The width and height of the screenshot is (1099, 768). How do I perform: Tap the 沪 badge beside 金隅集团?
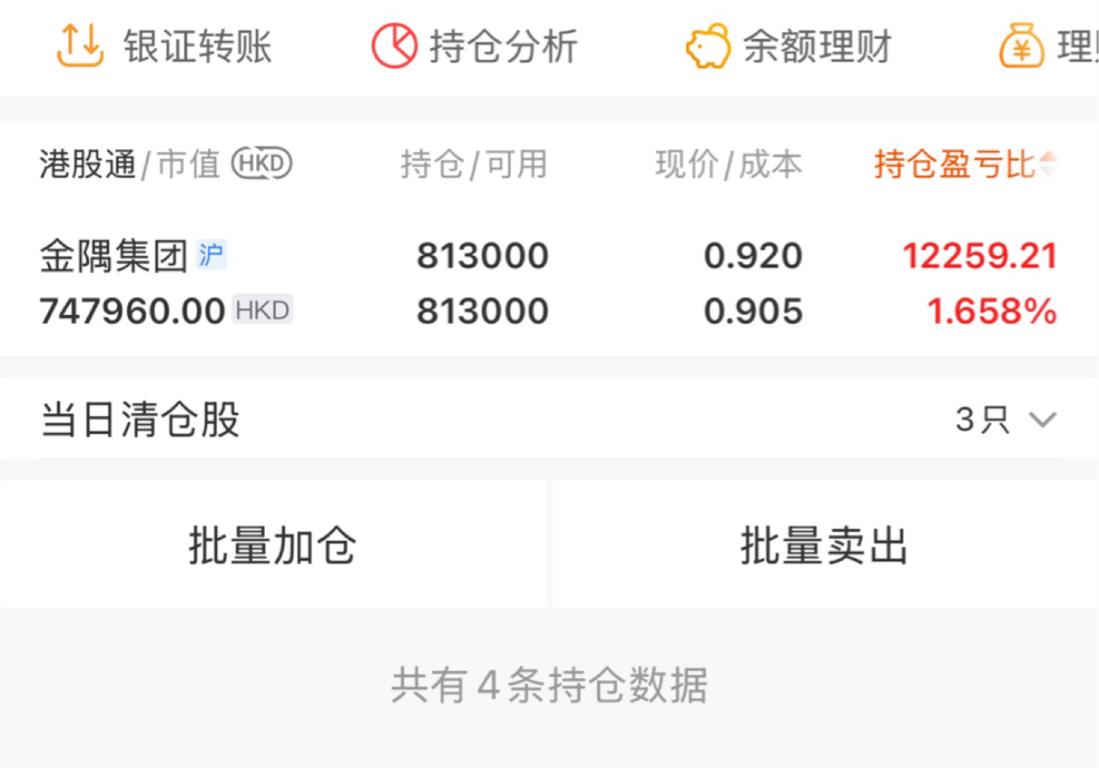point(211,256)
